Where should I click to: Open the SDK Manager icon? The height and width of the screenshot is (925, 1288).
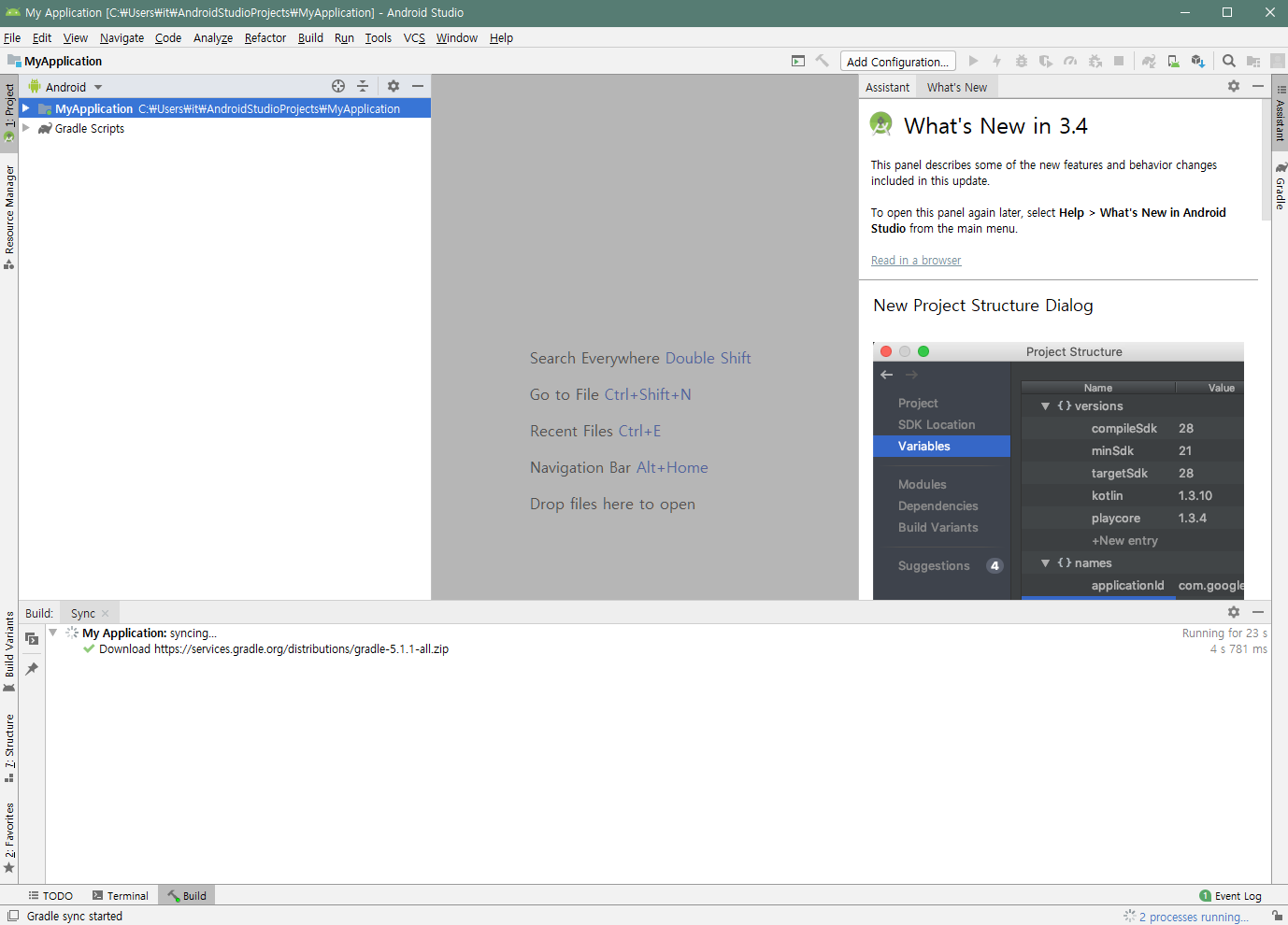tap(1197, 61)
